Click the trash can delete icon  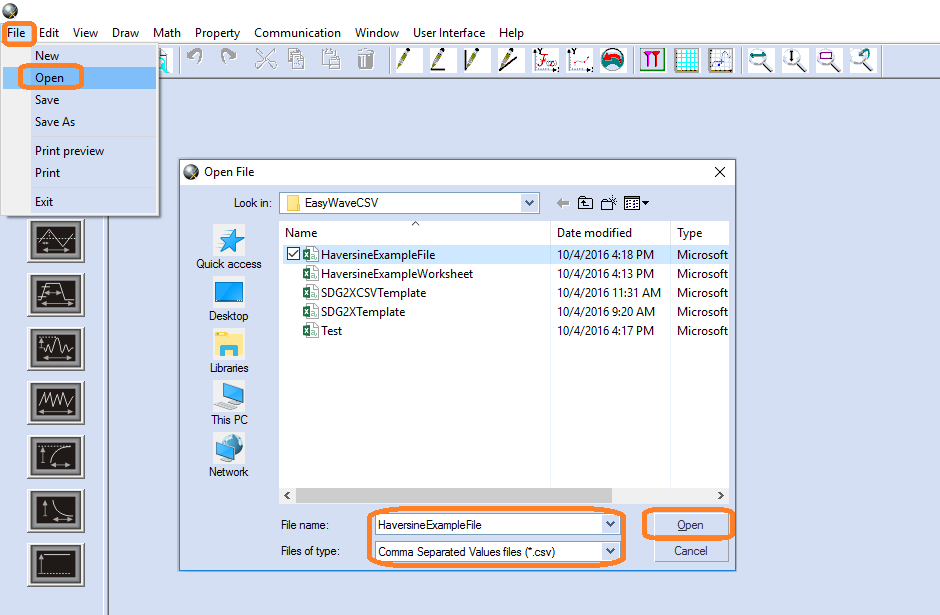(365, 59)
